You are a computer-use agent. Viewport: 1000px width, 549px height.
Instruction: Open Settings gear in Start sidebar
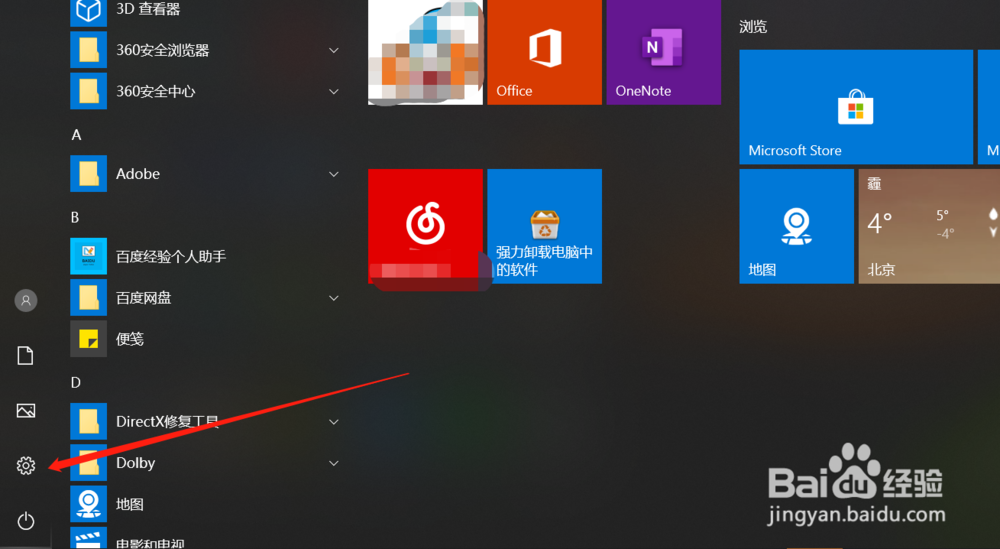pyautogui.click(x=26, y=465)
